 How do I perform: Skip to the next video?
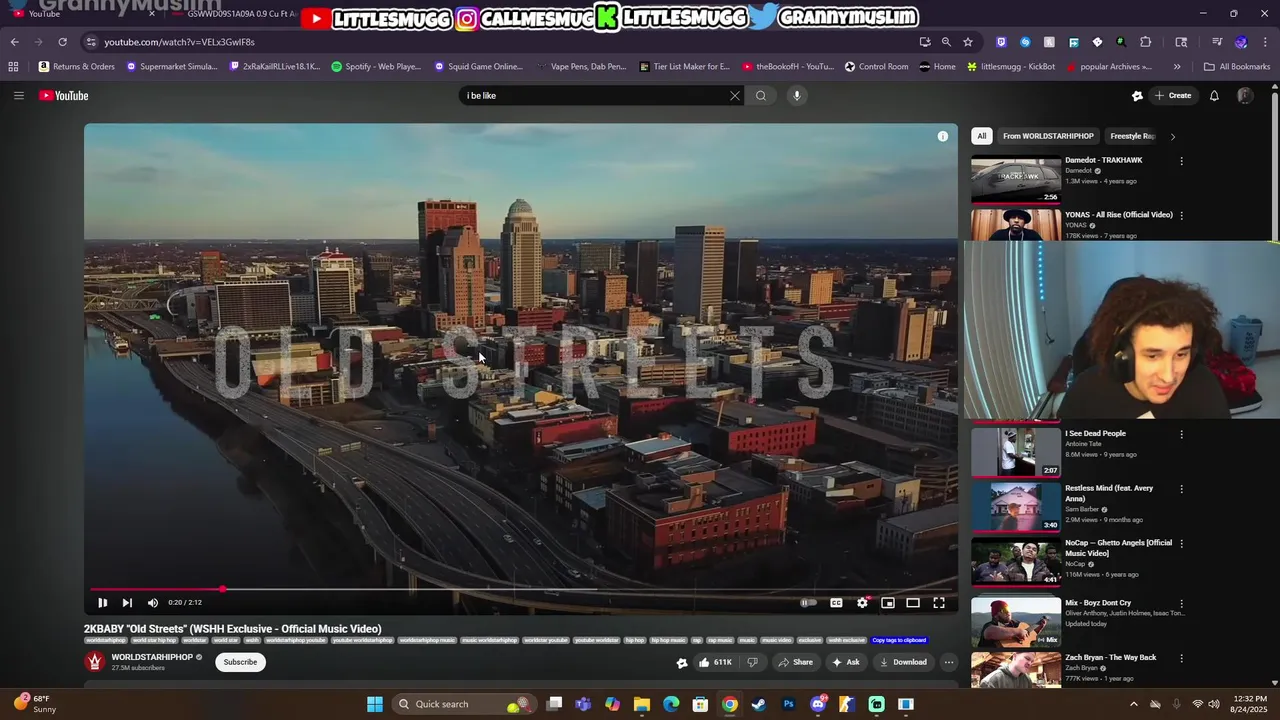[127, 603]
